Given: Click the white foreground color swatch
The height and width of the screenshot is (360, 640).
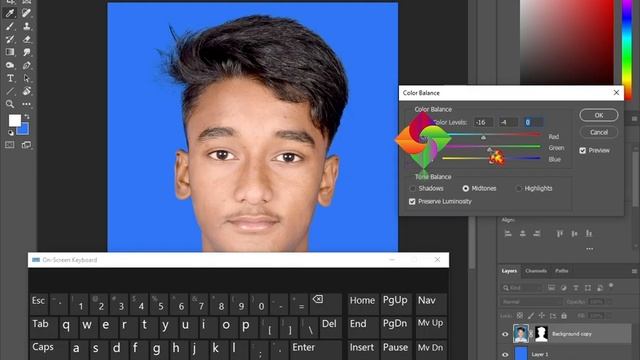Looking at the screenshot, I should pyautogui.click(x=14, y=120).
